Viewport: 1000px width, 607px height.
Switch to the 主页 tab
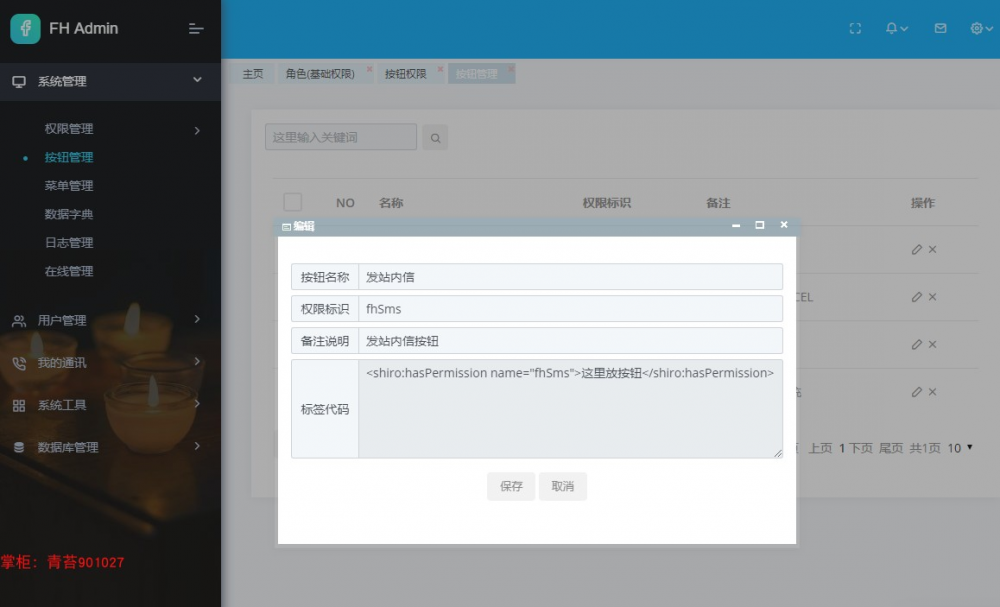pyautogui.click(x=252, y=73)
